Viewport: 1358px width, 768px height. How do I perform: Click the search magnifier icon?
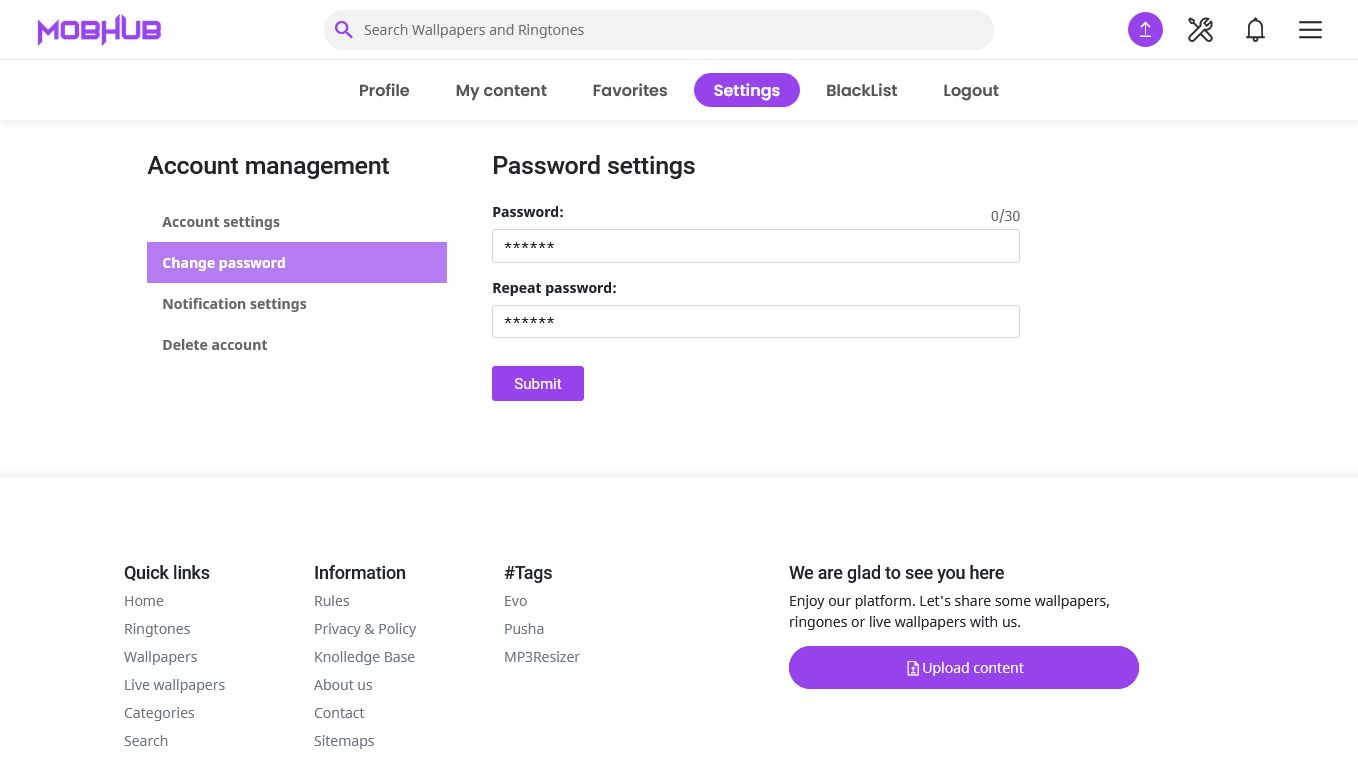click(x=343, y=30)
